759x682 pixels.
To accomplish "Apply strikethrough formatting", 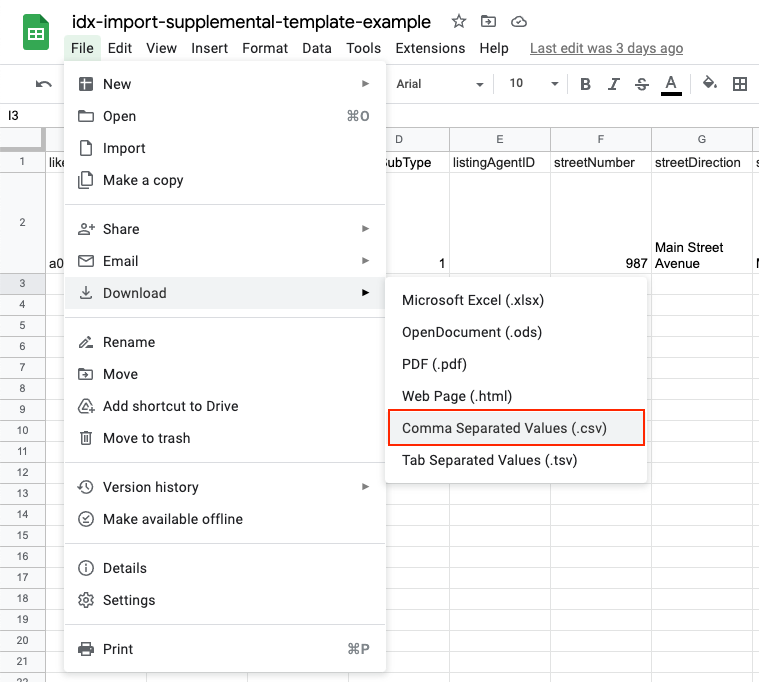I will (x=642, y=84).
